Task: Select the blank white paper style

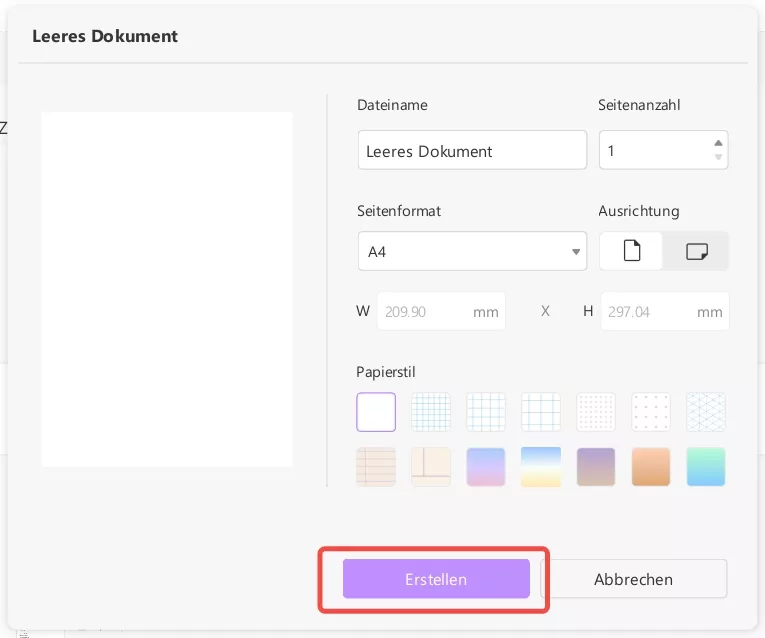Action: click(376, 412)
